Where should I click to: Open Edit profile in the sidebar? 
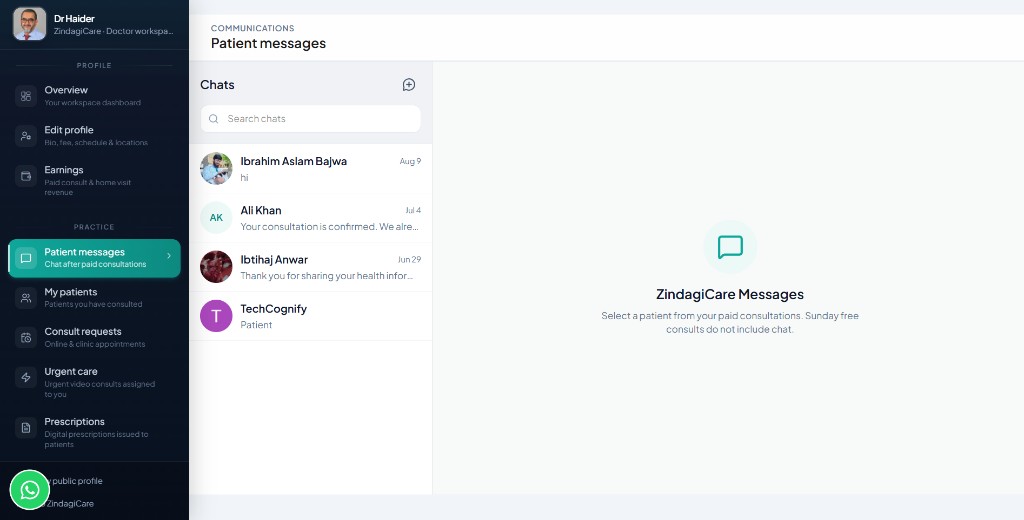(x=94, y=136)
